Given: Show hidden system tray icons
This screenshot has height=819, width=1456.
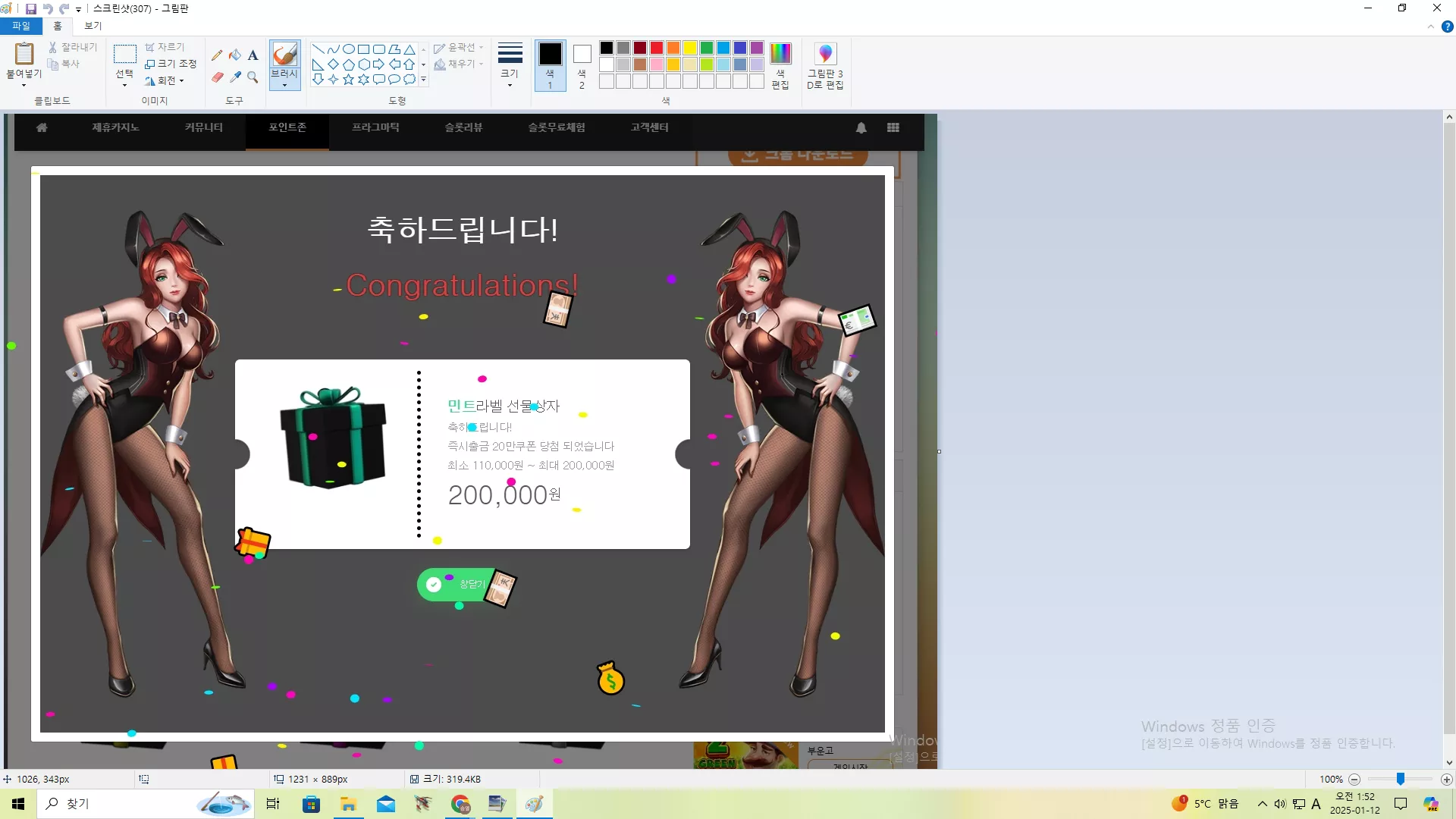Looking at the screenshot, I should (1263, 804).
